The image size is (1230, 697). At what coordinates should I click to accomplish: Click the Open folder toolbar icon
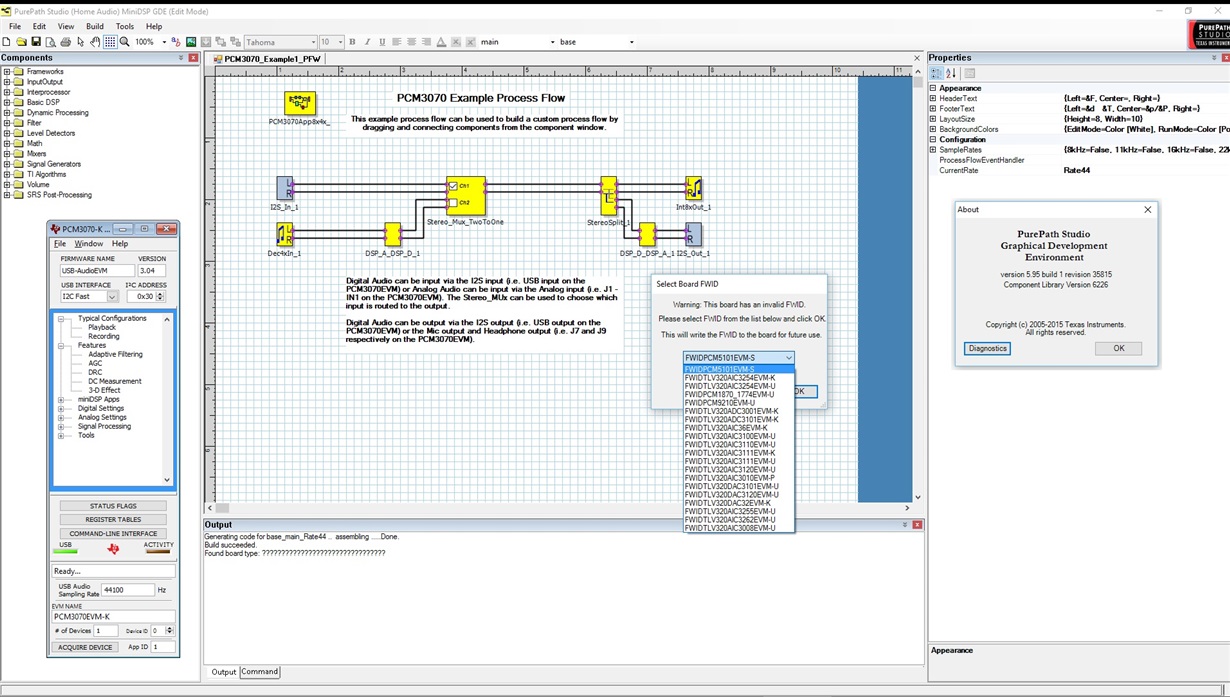point(21,42)
